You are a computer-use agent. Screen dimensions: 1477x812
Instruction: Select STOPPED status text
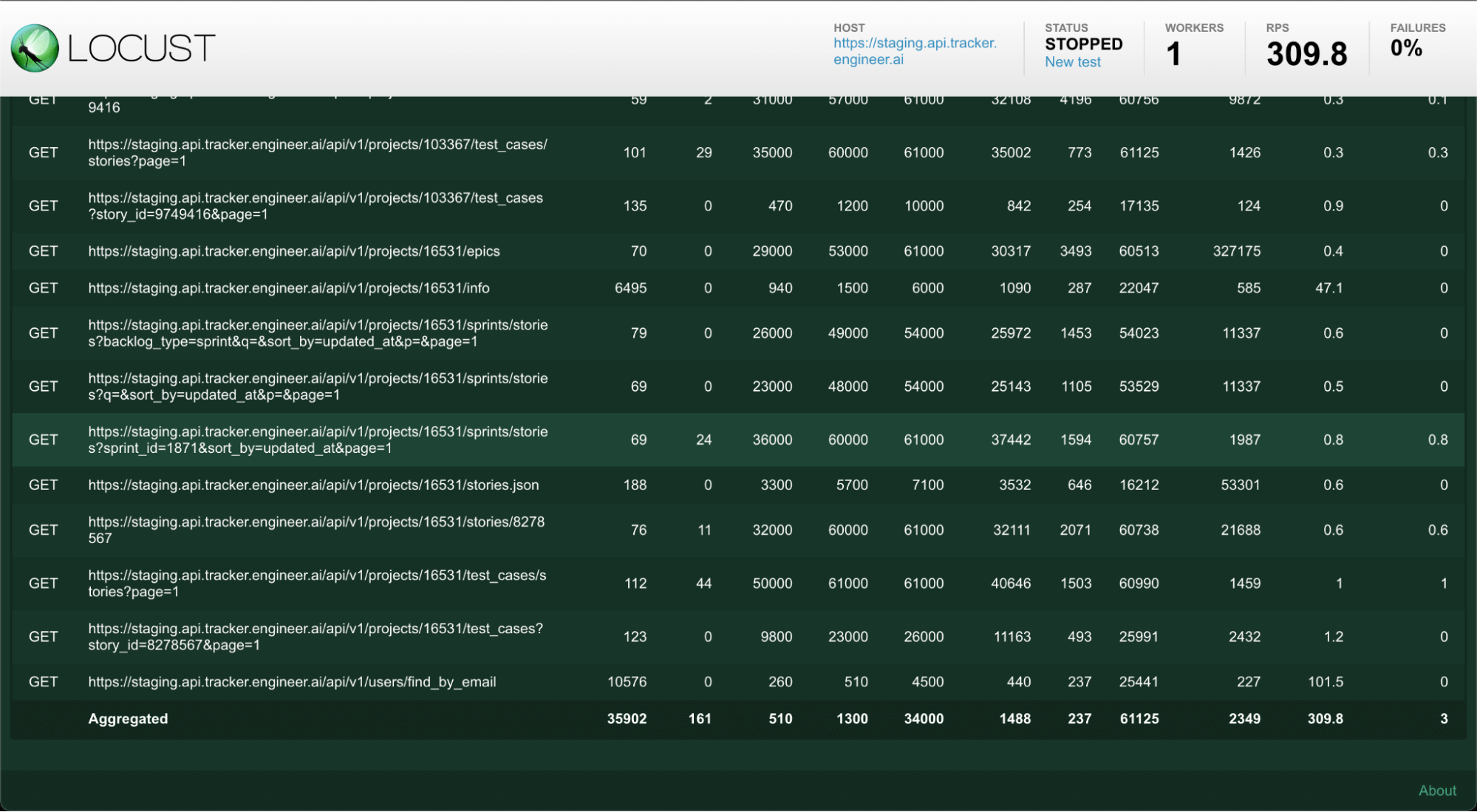[1083, 44]
